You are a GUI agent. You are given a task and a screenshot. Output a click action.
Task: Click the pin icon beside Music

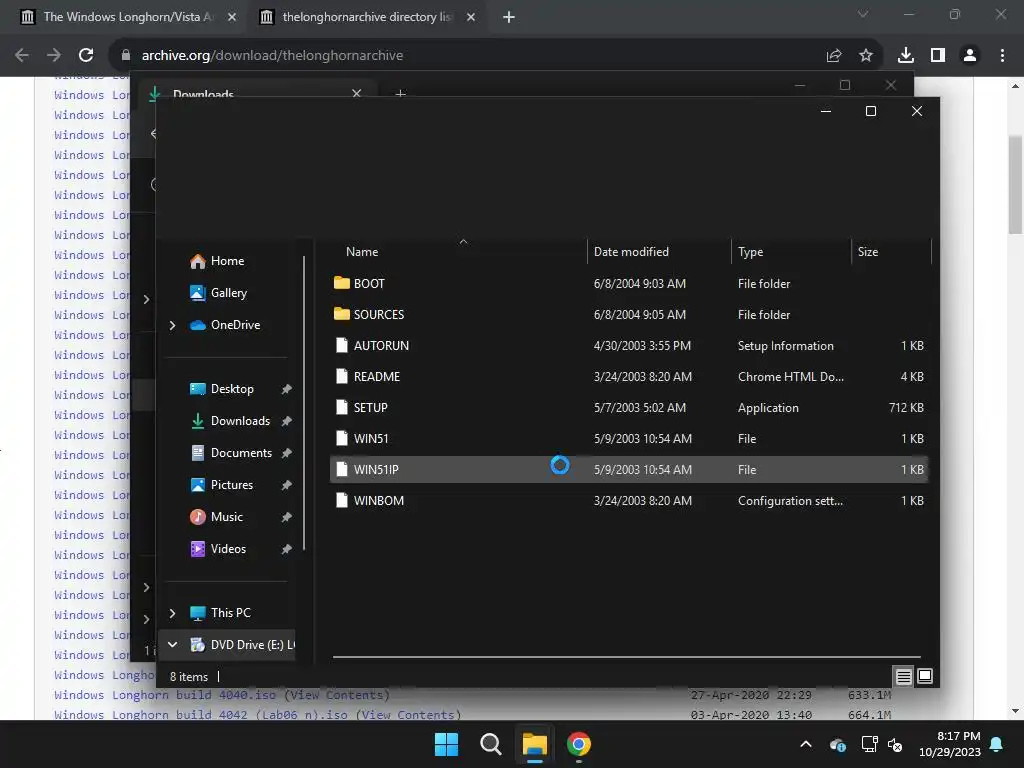coord(286,517)
